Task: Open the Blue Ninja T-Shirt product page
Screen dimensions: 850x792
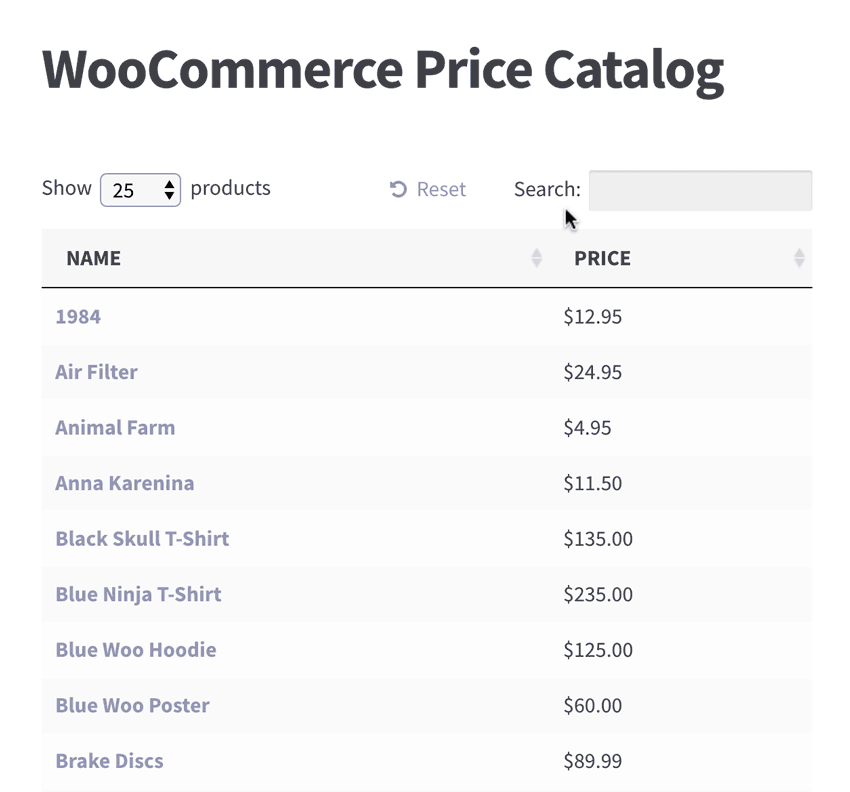Action: pyautogui.click(x=137, y=594)
